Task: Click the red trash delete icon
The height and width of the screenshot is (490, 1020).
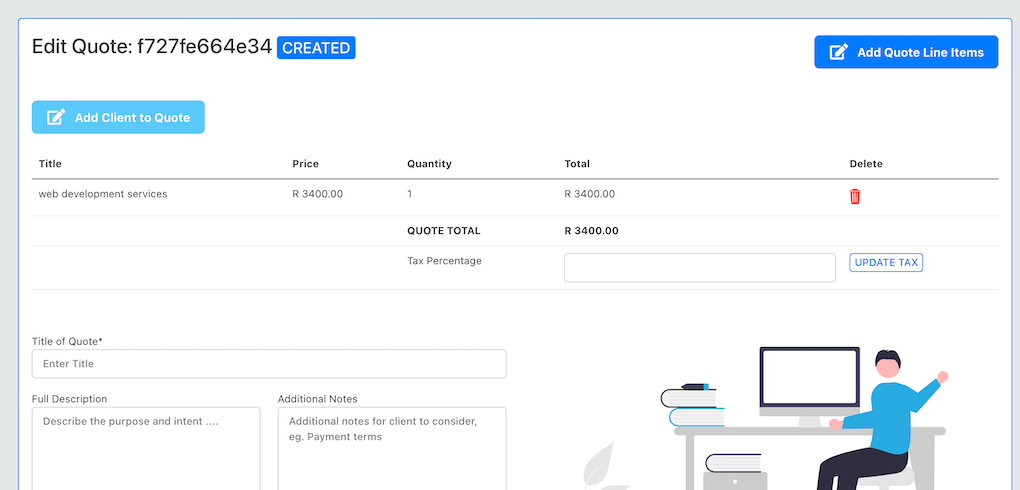Action: (x=855, y=197)
